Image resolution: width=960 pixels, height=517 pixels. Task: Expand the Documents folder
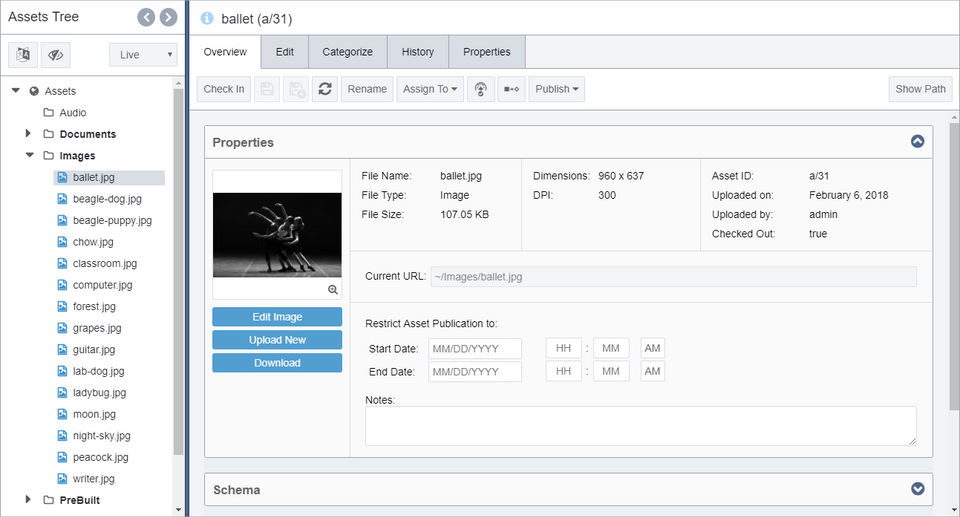(x=28, y=134)
